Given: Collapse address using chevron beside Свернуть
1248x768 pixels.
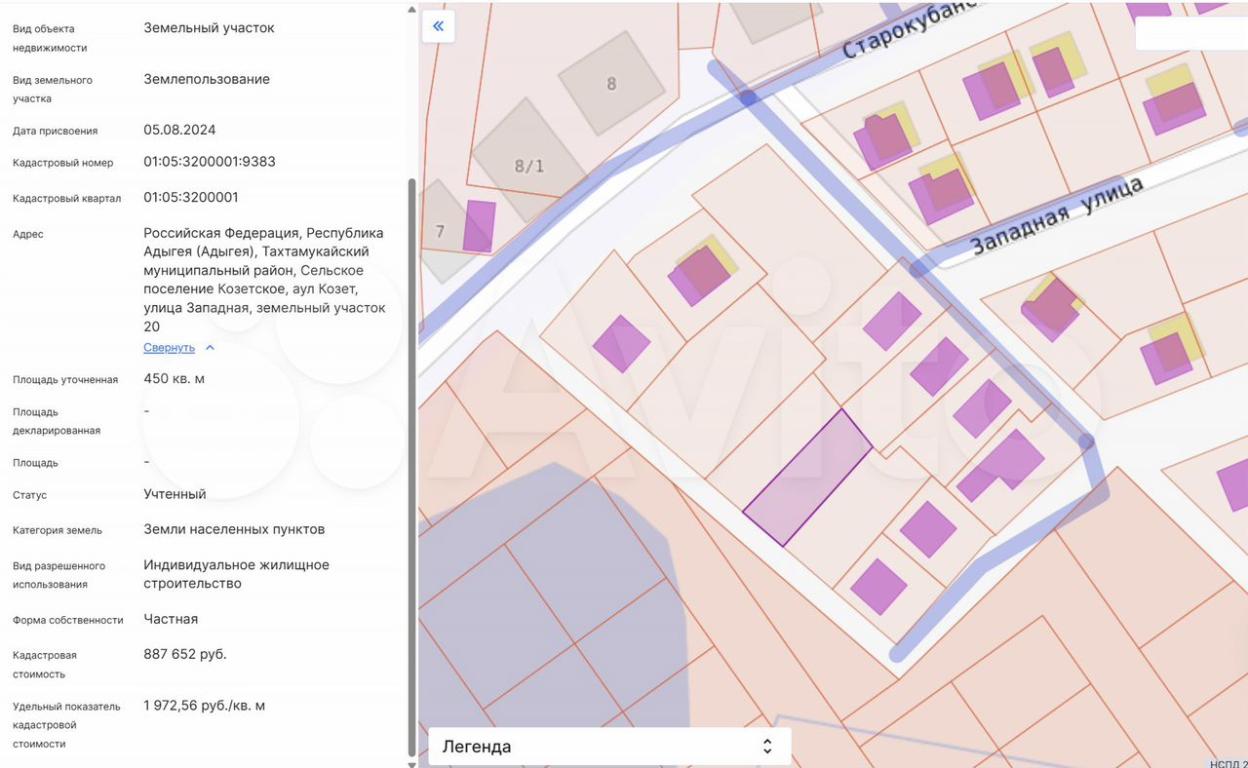Looking at the screenshot, I should pos(210,347).
